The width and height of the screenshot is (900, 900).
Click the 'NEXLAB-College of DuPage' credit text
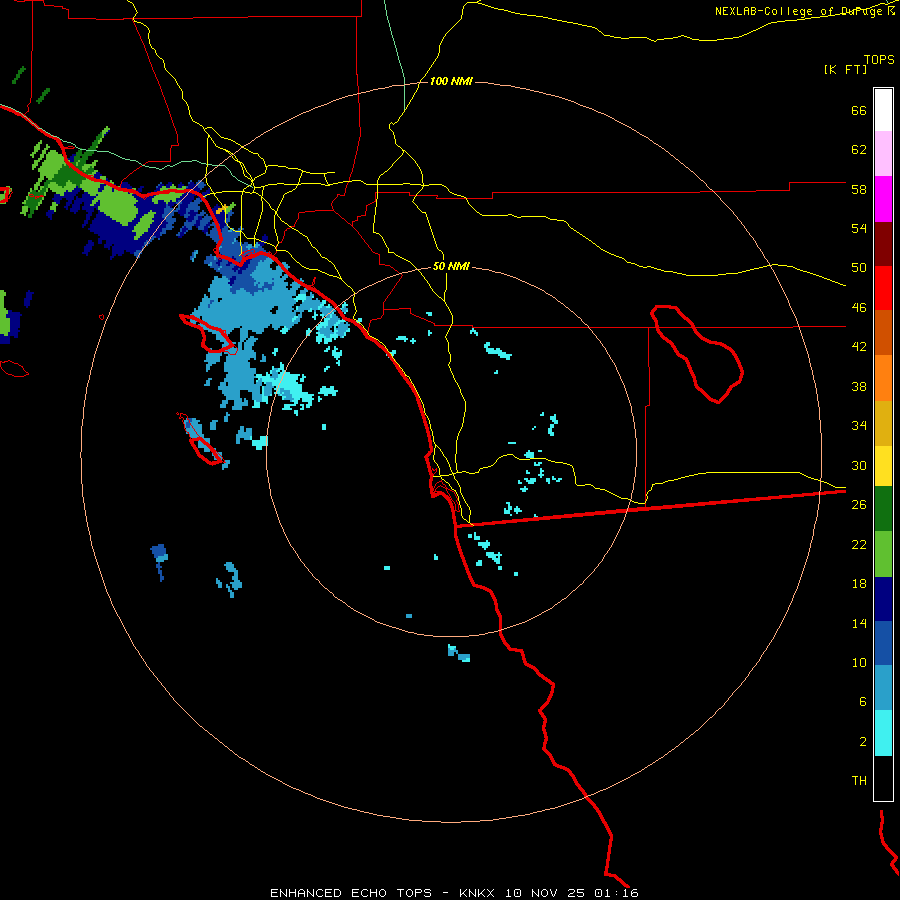coord(798,11)
